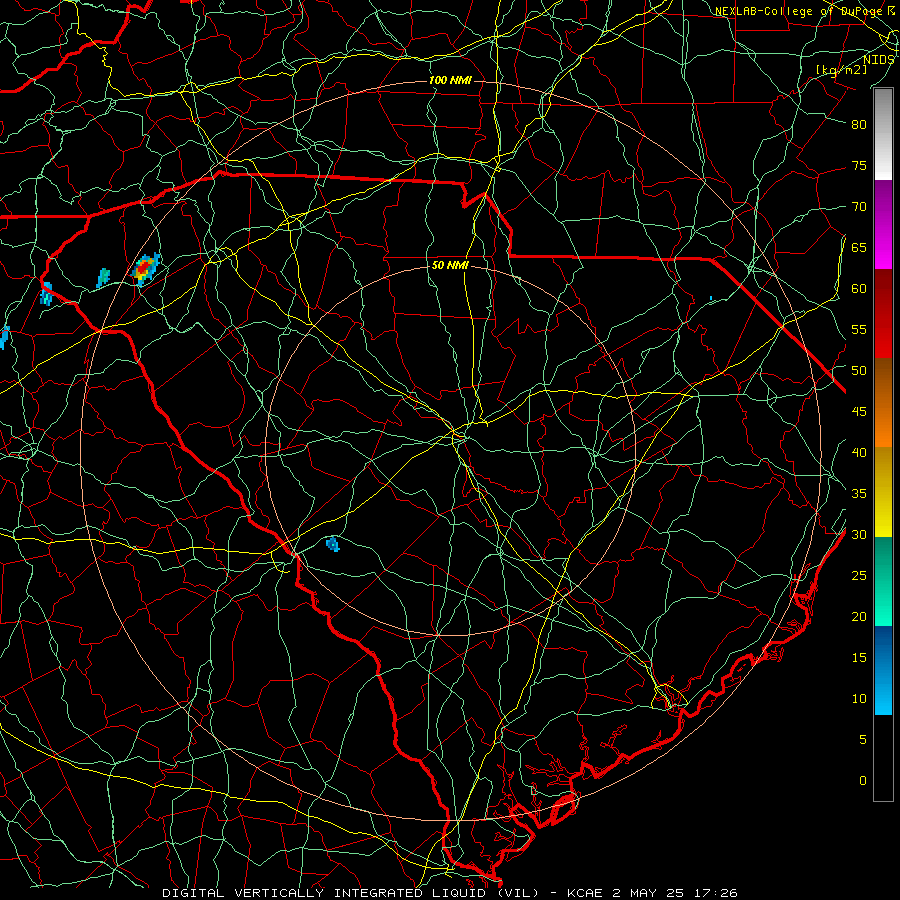Click the "2 MAY 25" date in the footer
The width and height of the screenshot is (900, 900).
[650, 893]
